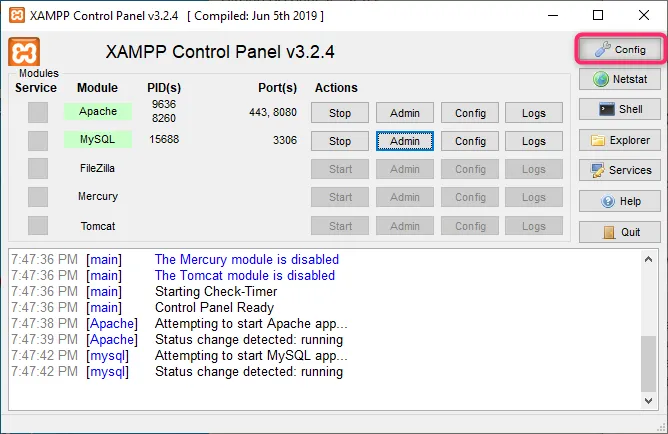The width and height of the screenshot is (668, 434).
Task: Open the top-right wrench Config button
Action: point(620,49)
